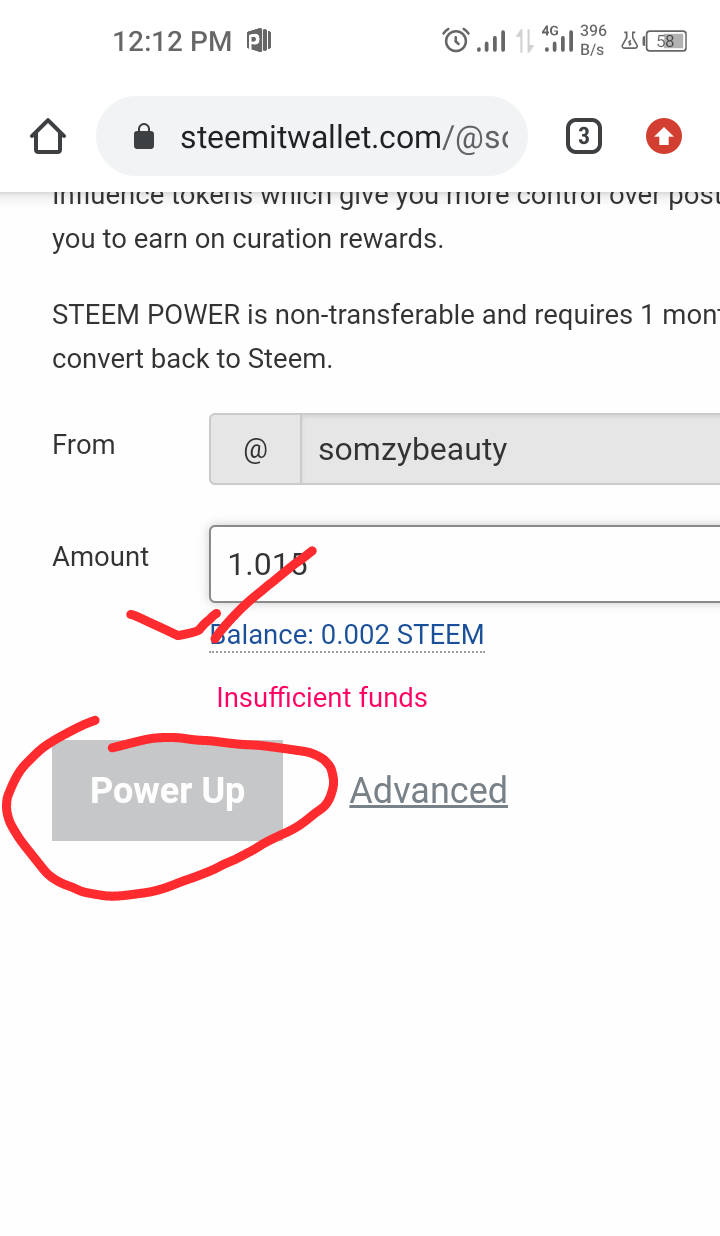Tap the browser home icon
Image resolution: width=720 pixels, height=1236 pixels.
(x=48, y=136)
